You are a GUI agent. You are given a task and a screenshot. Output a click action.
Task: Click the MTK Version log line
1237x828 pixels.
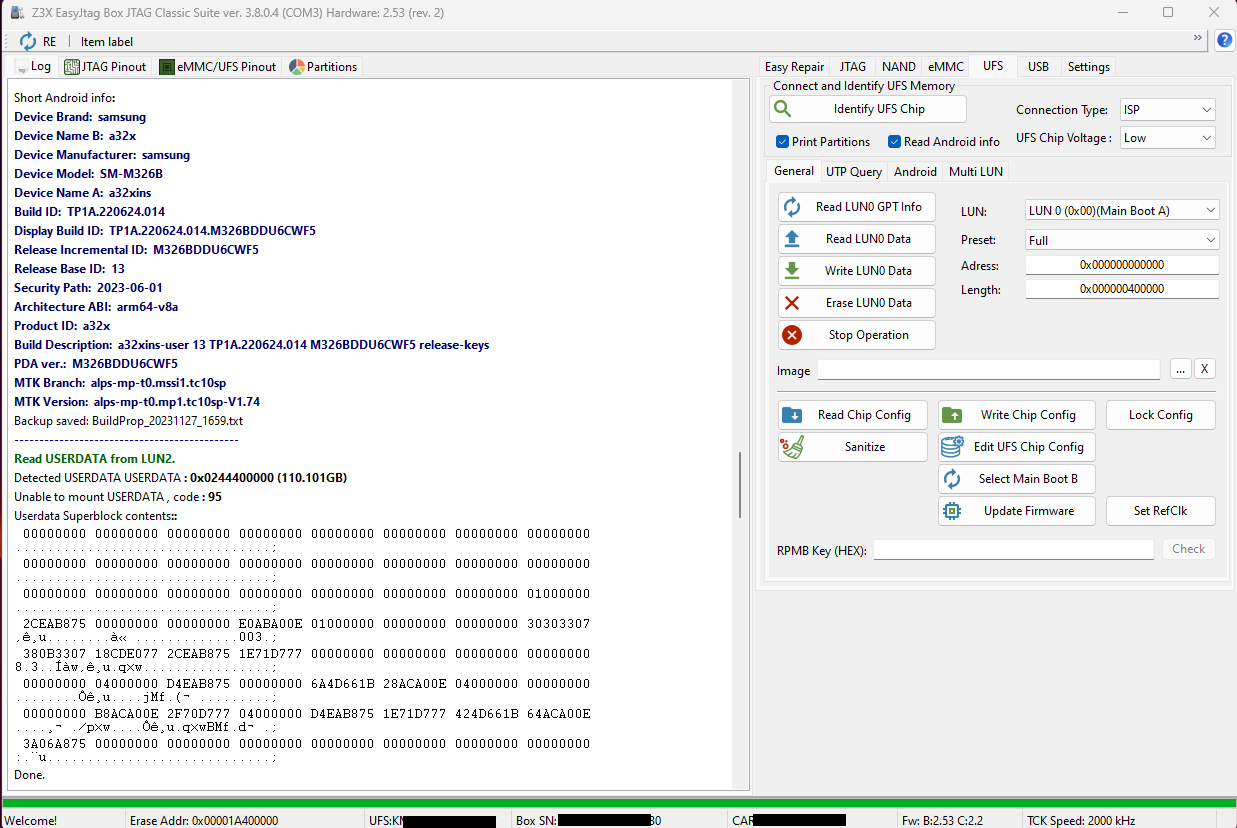[137, 402]
